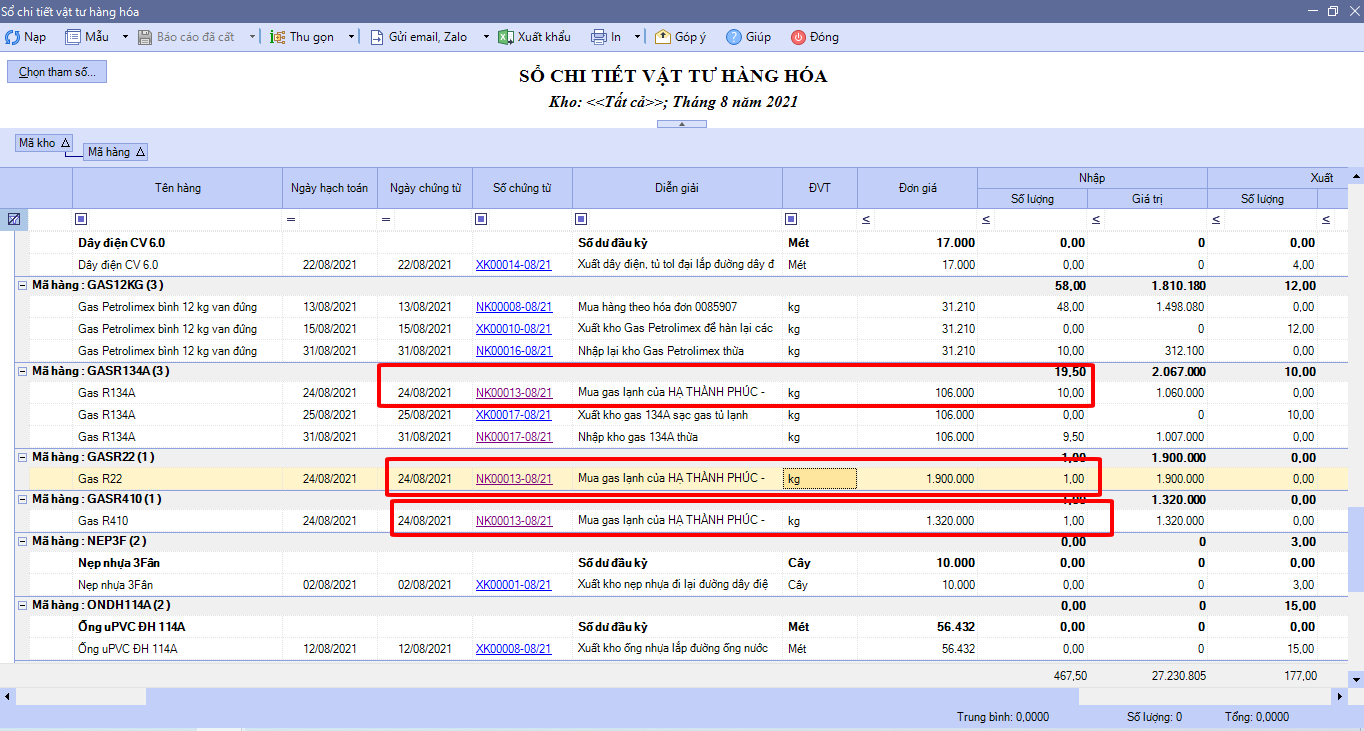The width and height of the screenshot is (1364, 731).
Task: Click the Dây điện CV 6.0 transaction row name
Action: (118, 265)
